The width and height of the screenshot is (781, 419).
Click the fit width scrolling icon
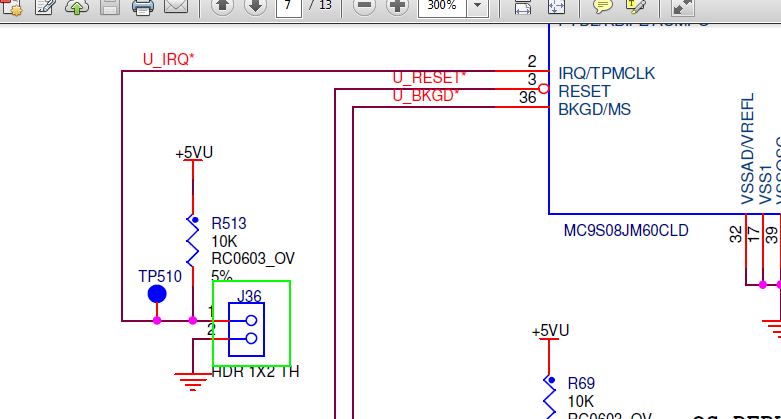point(522,7)
